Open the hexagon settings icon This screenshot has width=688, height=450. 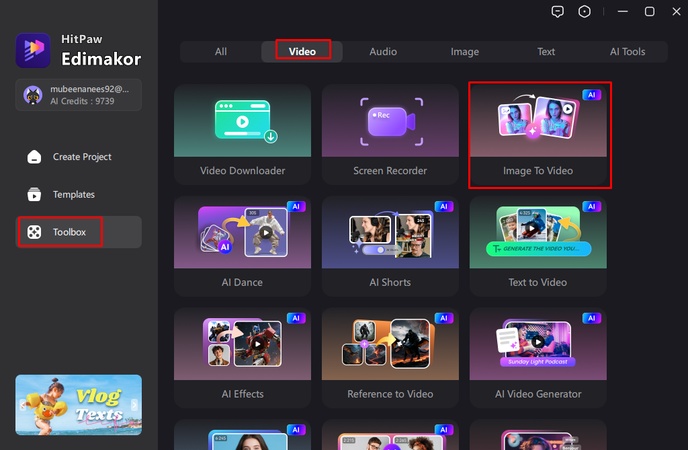tap(584, 11)
